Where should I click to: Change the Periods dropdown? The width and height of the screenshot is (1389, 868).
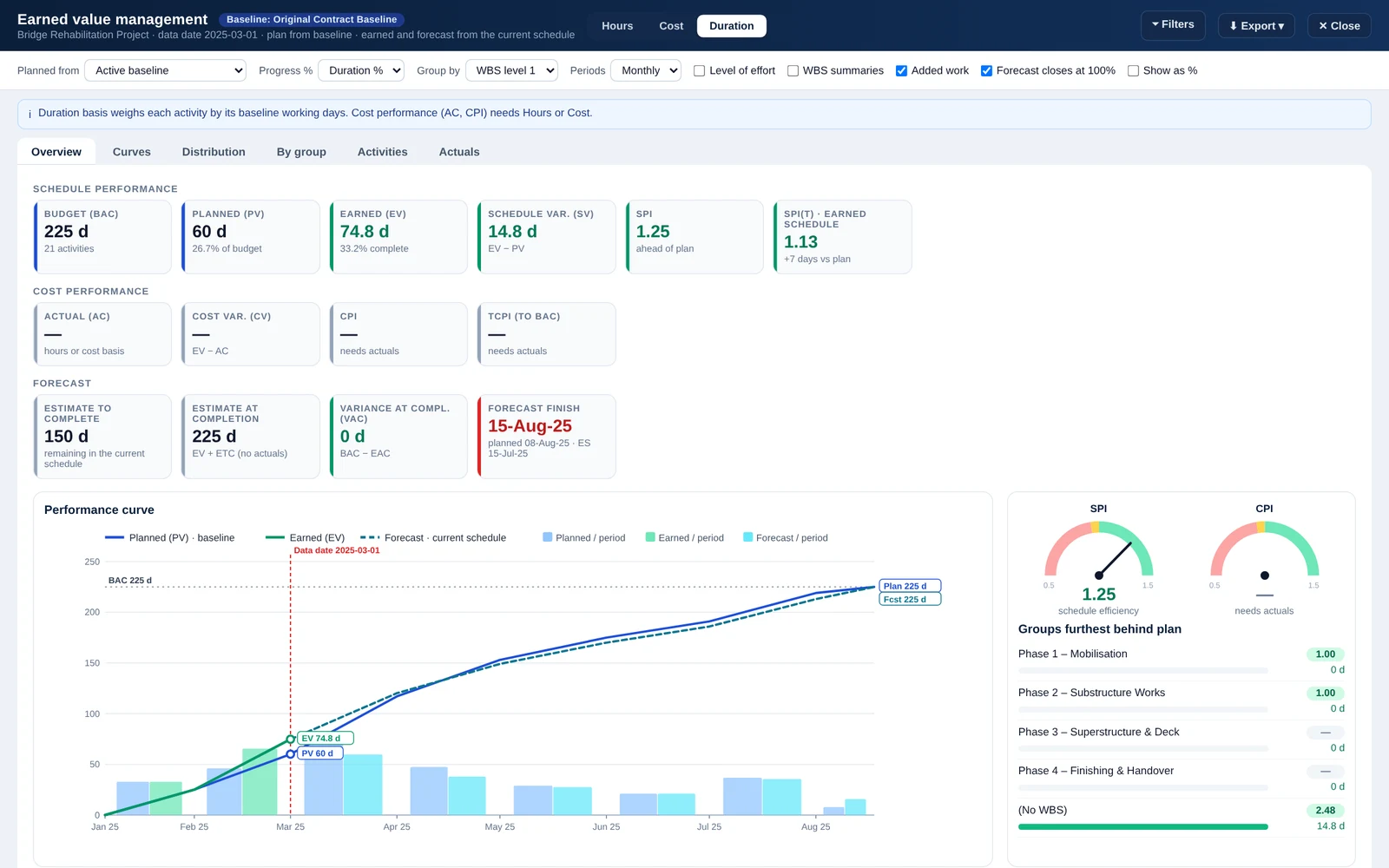click(x=646, y=70)
